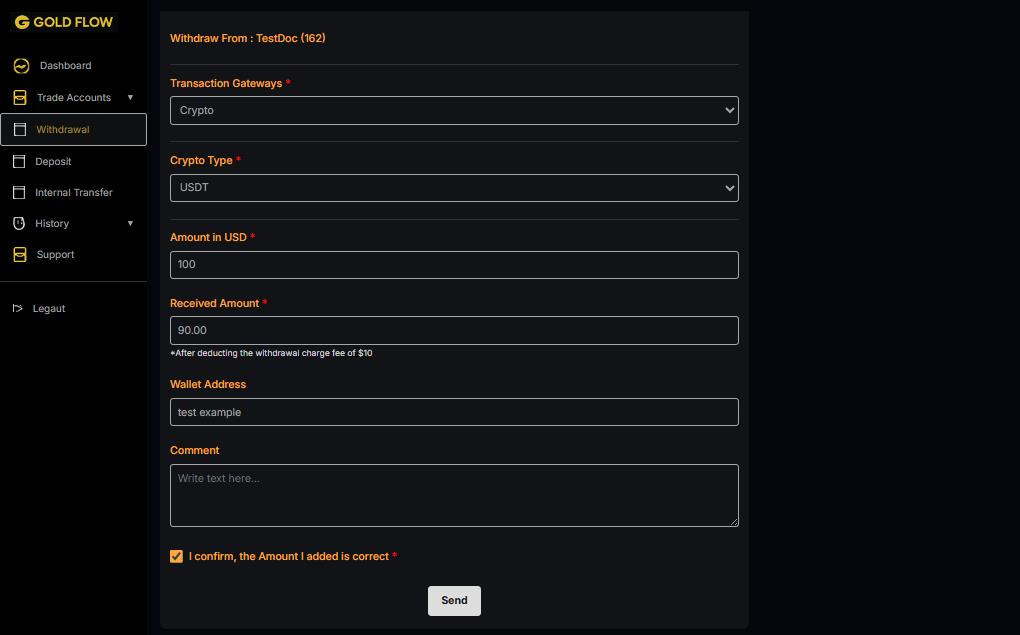
Task: Open the Transaction Gateways dropdown
Action: [x=454, y=111]
